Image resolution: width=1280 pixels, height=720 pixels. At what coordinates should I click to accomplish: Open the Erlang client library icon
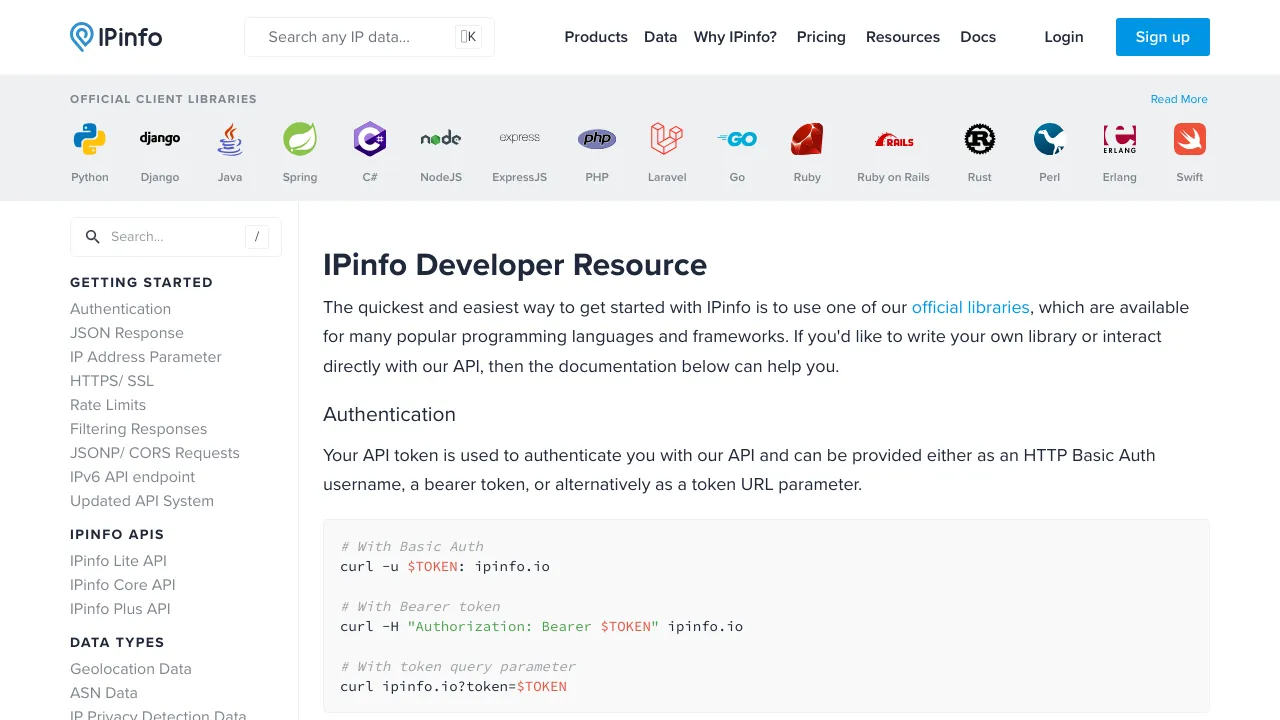click(x=1120, y=139)
